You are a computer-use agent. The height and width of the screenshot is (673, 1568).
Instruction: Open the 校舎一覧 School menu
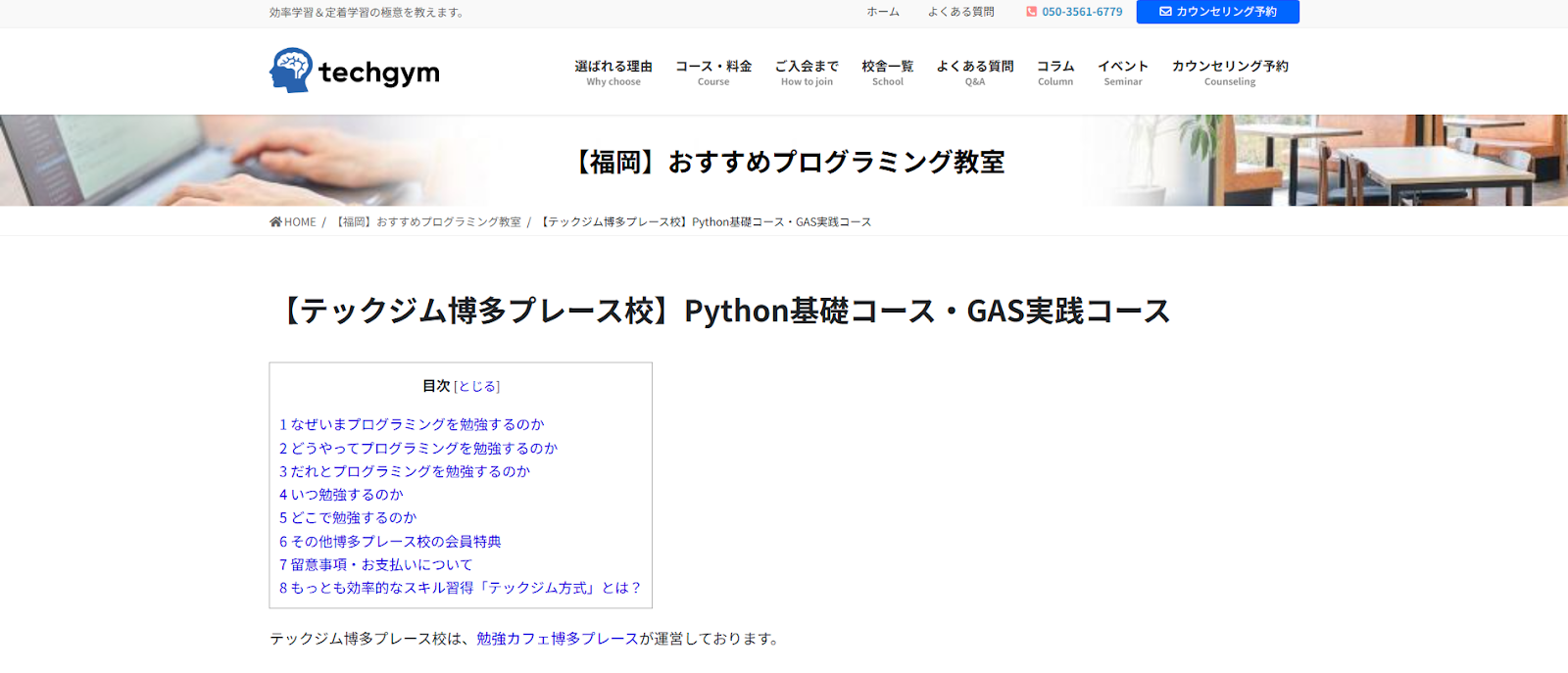888,72
